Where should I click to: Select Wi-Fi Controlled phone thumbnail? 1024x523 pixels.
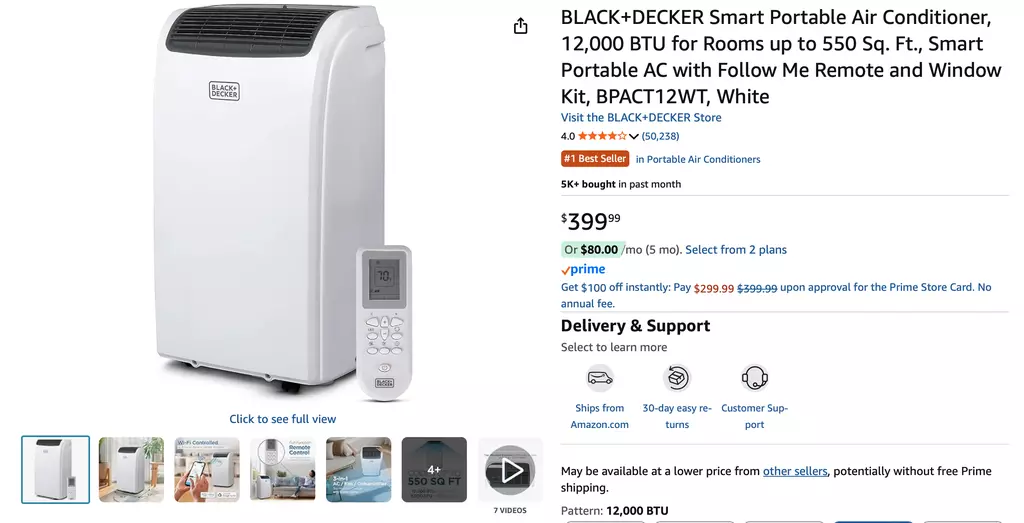(207, 469)
